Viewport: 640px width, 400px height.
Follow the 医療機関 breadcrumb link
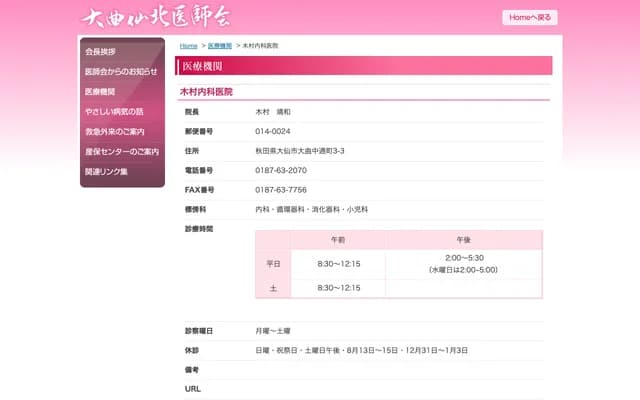tap(219, 46)
